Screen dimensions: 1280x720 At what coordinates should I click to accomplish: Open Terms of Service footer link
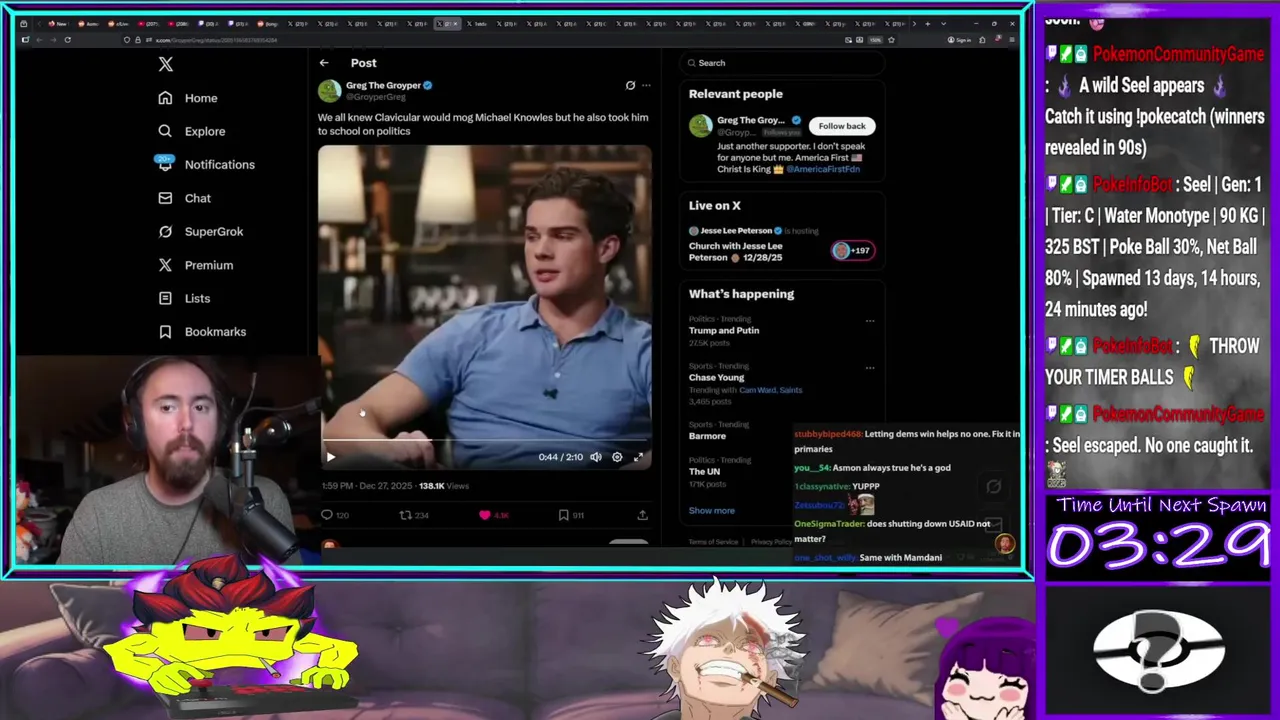click(x=713, y=542)
